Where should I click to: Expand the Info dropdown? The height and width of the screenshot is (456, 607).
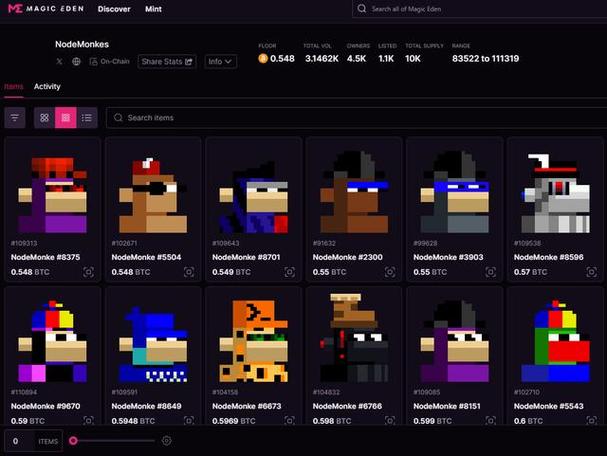tap(220, 62)
